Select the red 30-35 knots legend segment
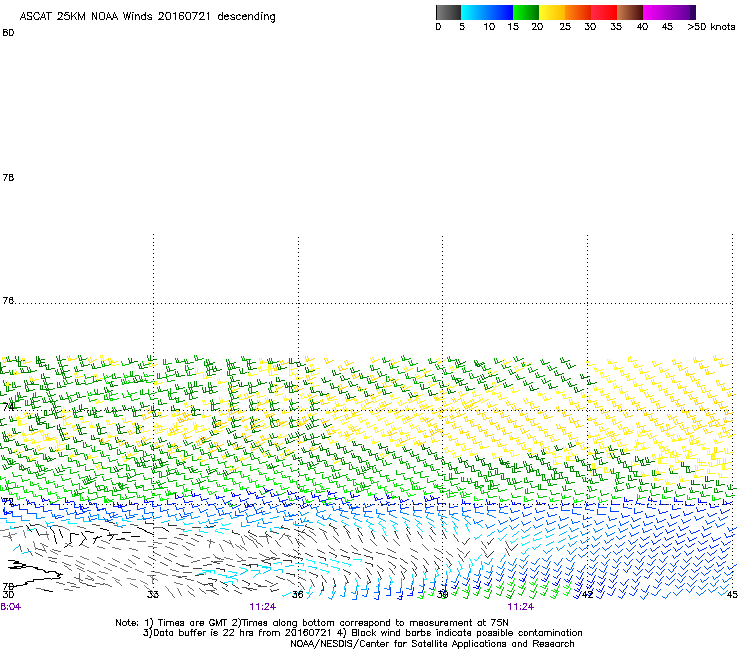Screen dimensions: 740x650 [604, 12]
